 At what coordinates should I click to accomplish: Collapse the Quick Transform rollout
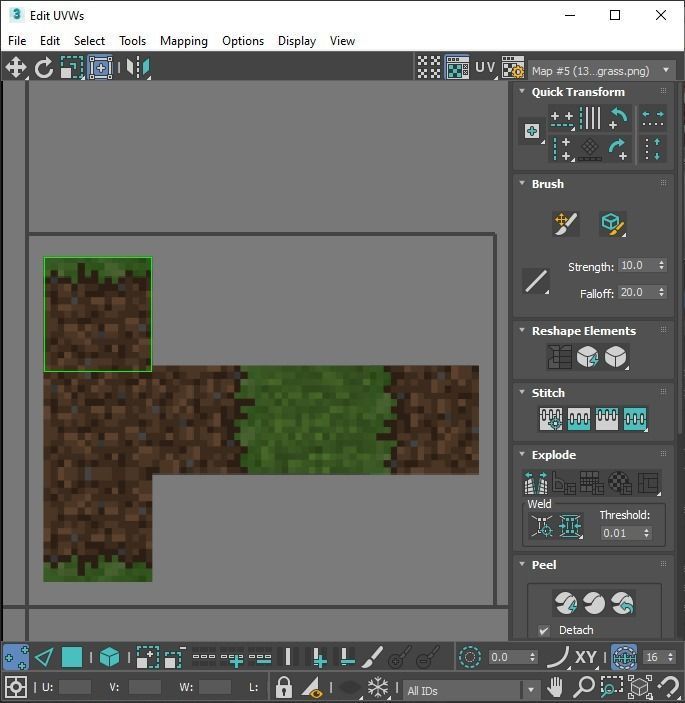[522, 91]
